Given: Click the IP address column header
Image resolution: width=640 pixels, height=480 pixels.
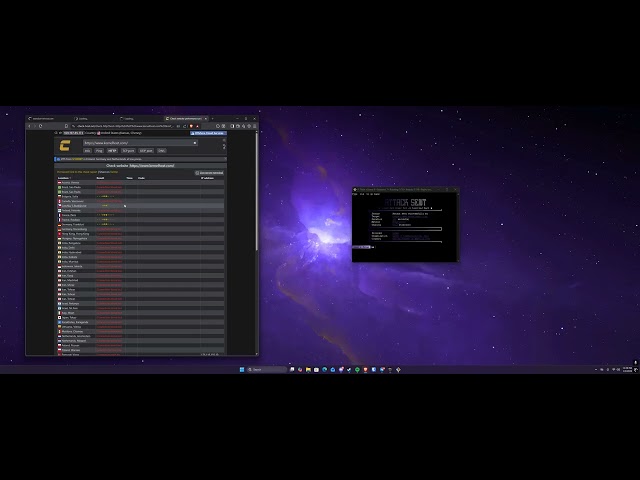Looking at the screenshot, I should tap(207, 178).
